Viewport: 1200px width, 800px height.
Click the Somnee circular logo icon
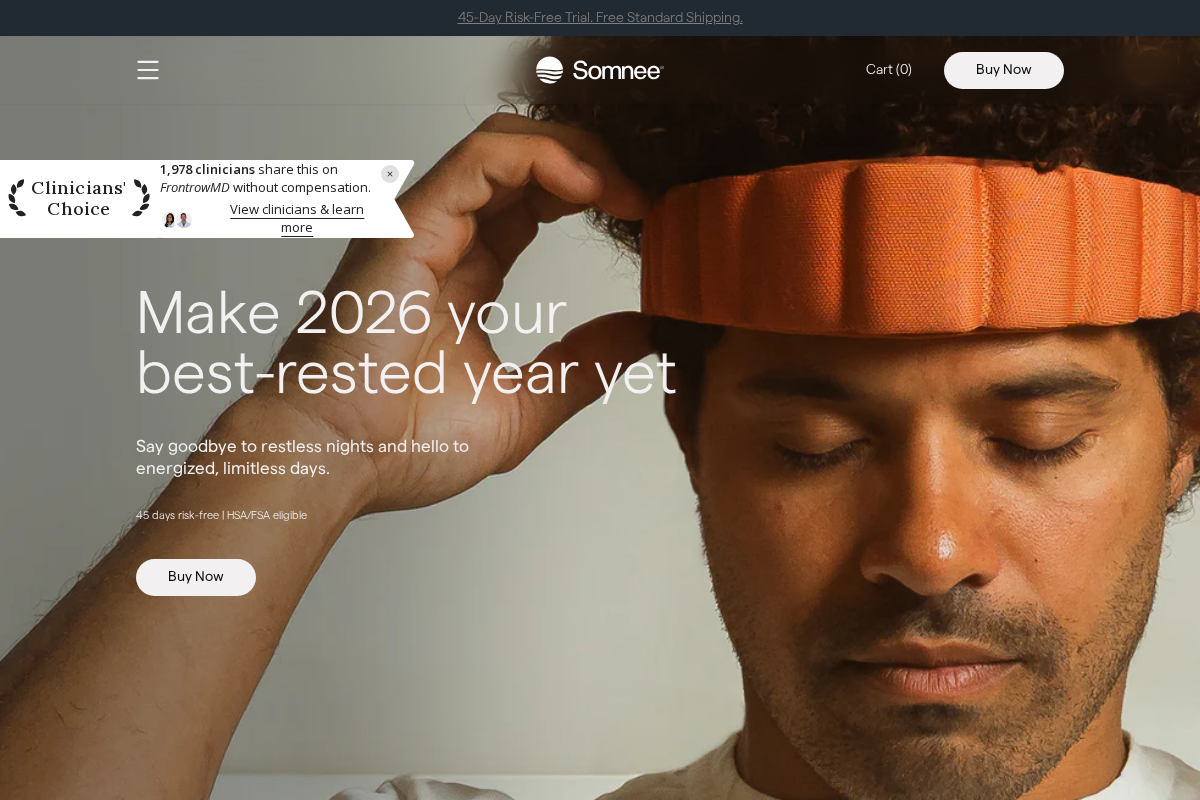(x=549, y=70)
